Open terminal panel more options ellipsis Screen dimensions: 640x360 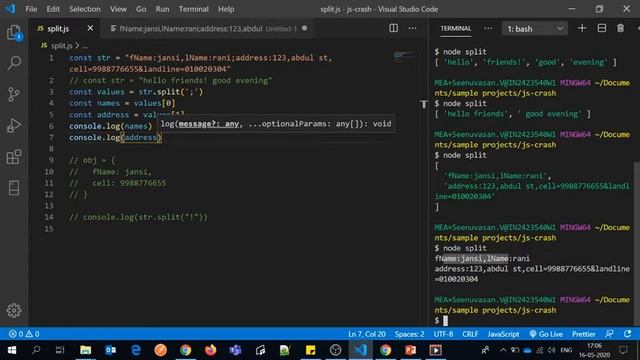488,28
